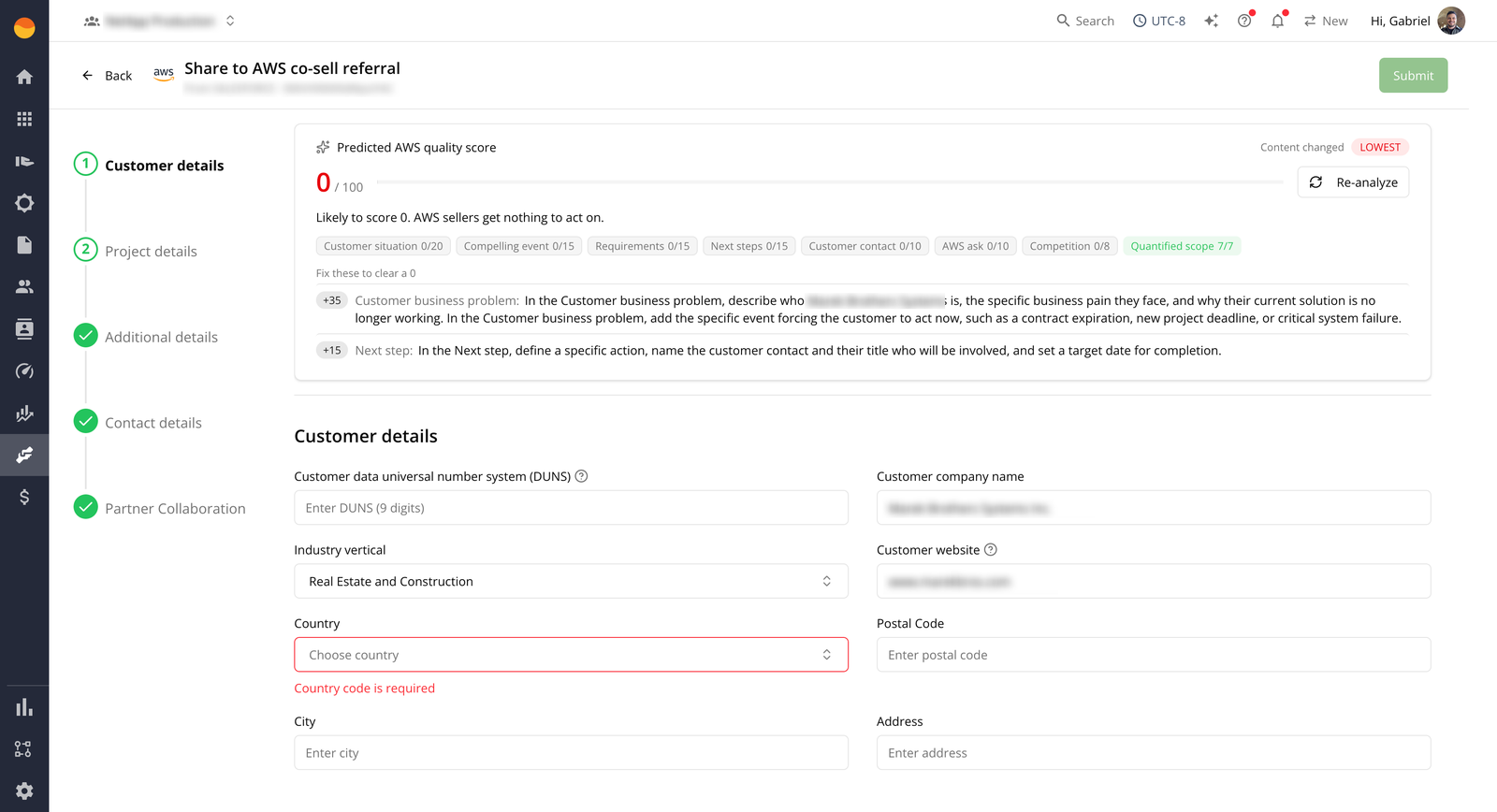Image resolution: width=1497 pixels, height=812 pixels.
Task: Open the documents file icon in sidebar
Action: 24,245
